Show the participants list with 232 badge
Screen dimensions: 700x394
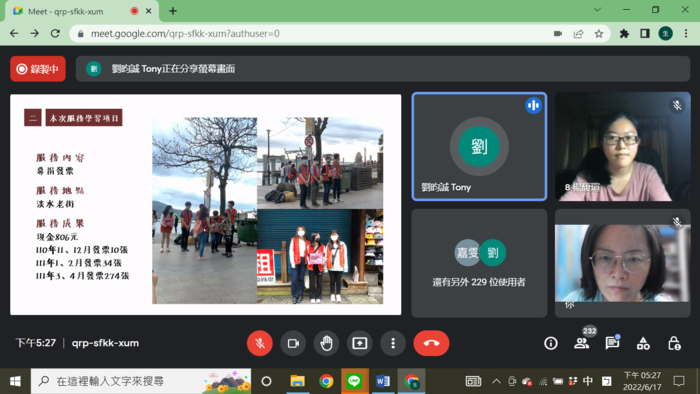coord(582,343)
